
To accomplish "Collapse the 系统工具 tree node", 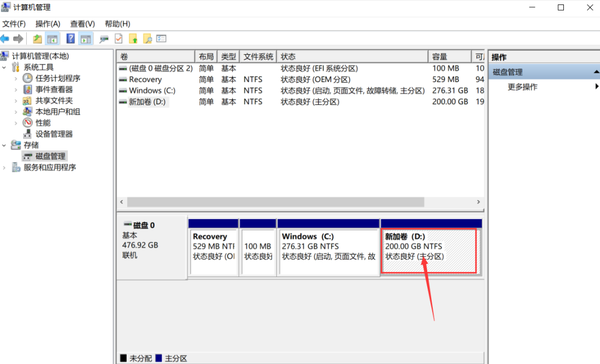I will point(4,67).
